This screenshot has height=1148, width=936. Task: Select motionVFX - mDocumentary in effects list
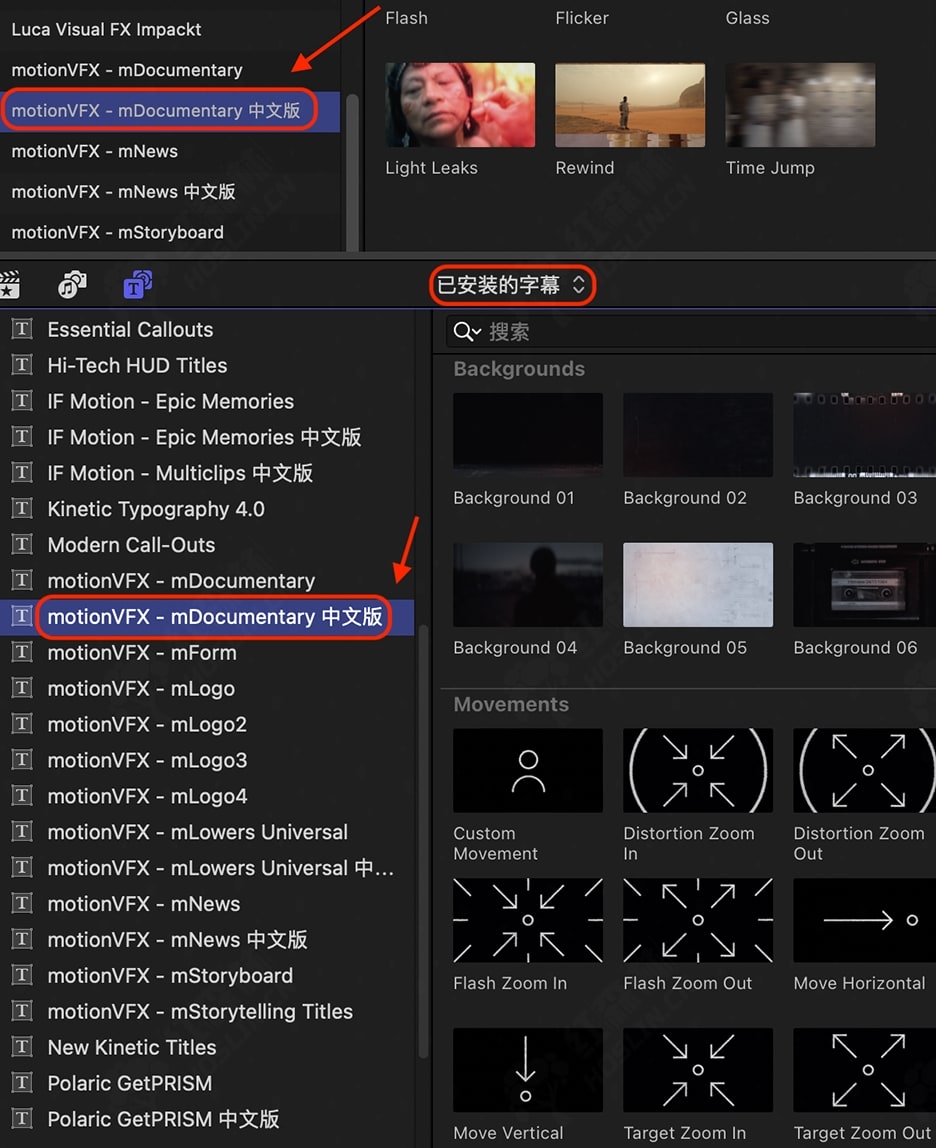click(x=127, y=70)
